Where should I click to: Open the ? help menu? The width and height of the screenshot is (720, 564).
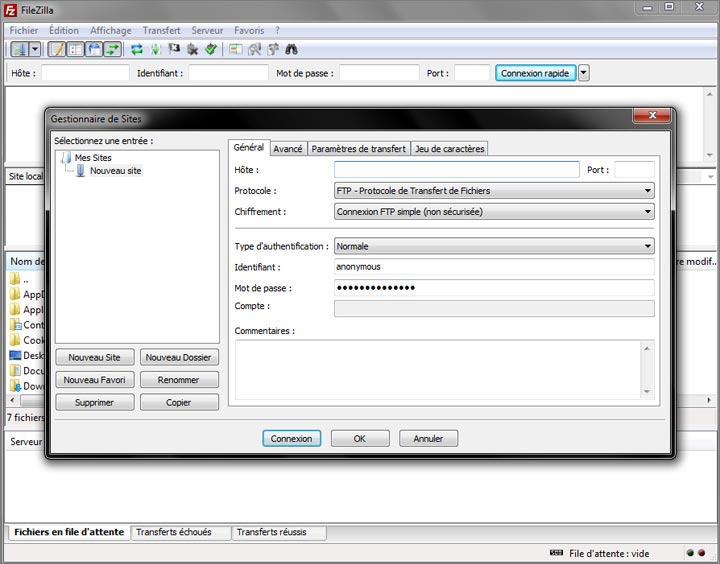(x=277, y=30)
